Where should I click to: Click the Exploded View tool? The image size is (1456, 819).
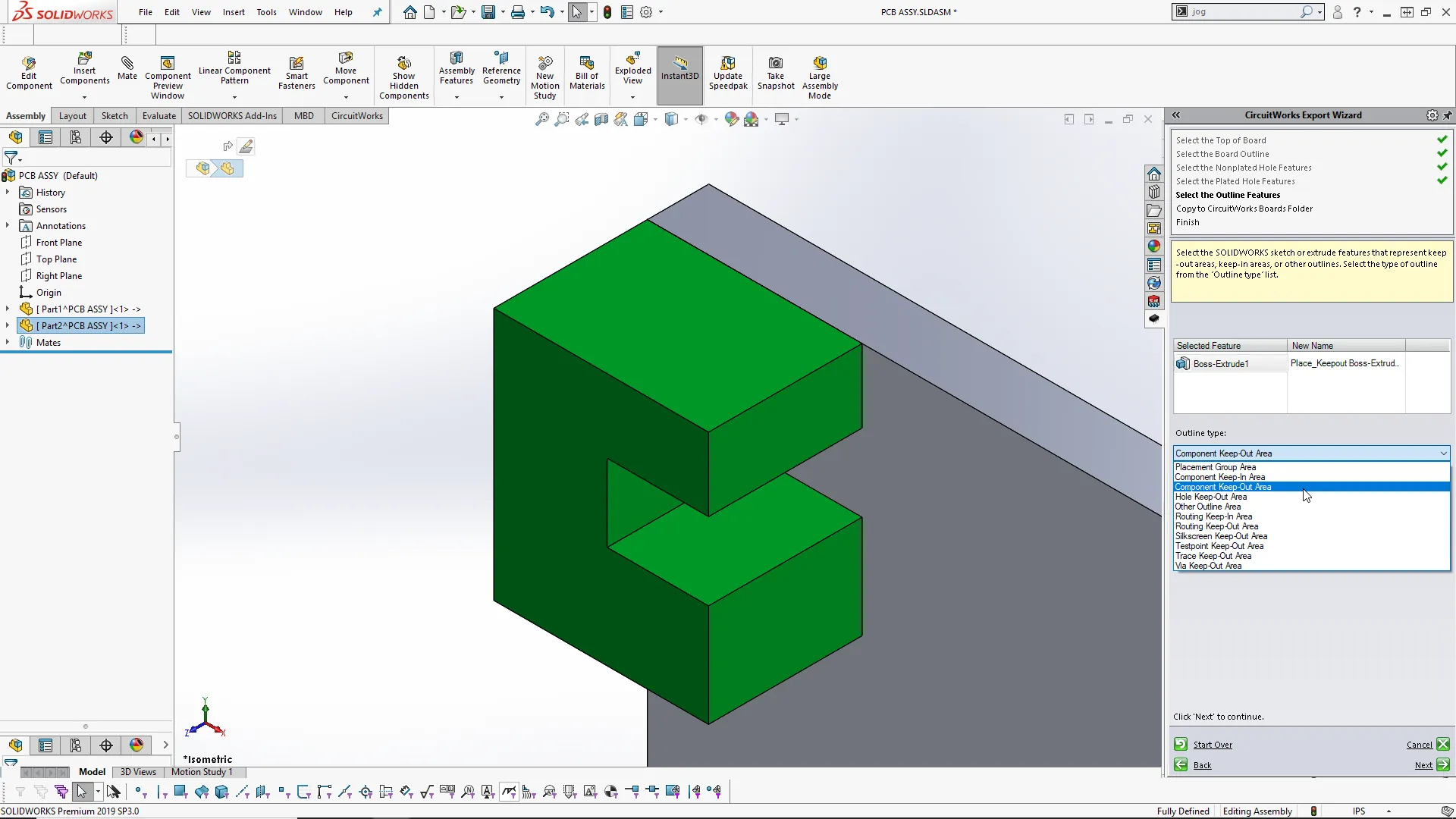[633, 68]
